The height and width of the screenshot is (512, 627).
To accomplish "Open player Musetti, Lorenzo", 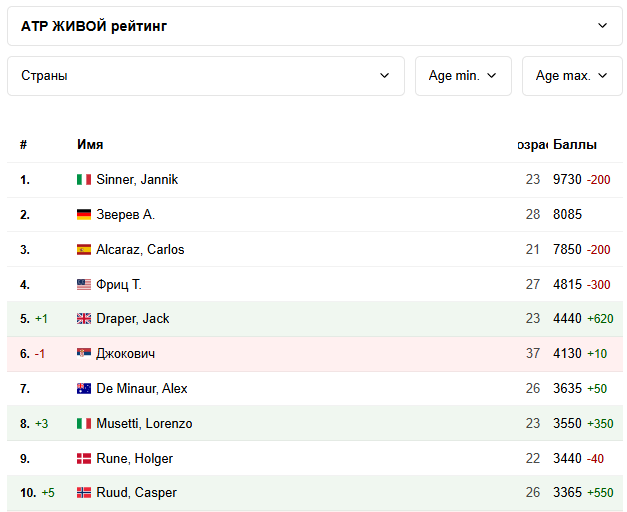I will (x=144, y=424).
